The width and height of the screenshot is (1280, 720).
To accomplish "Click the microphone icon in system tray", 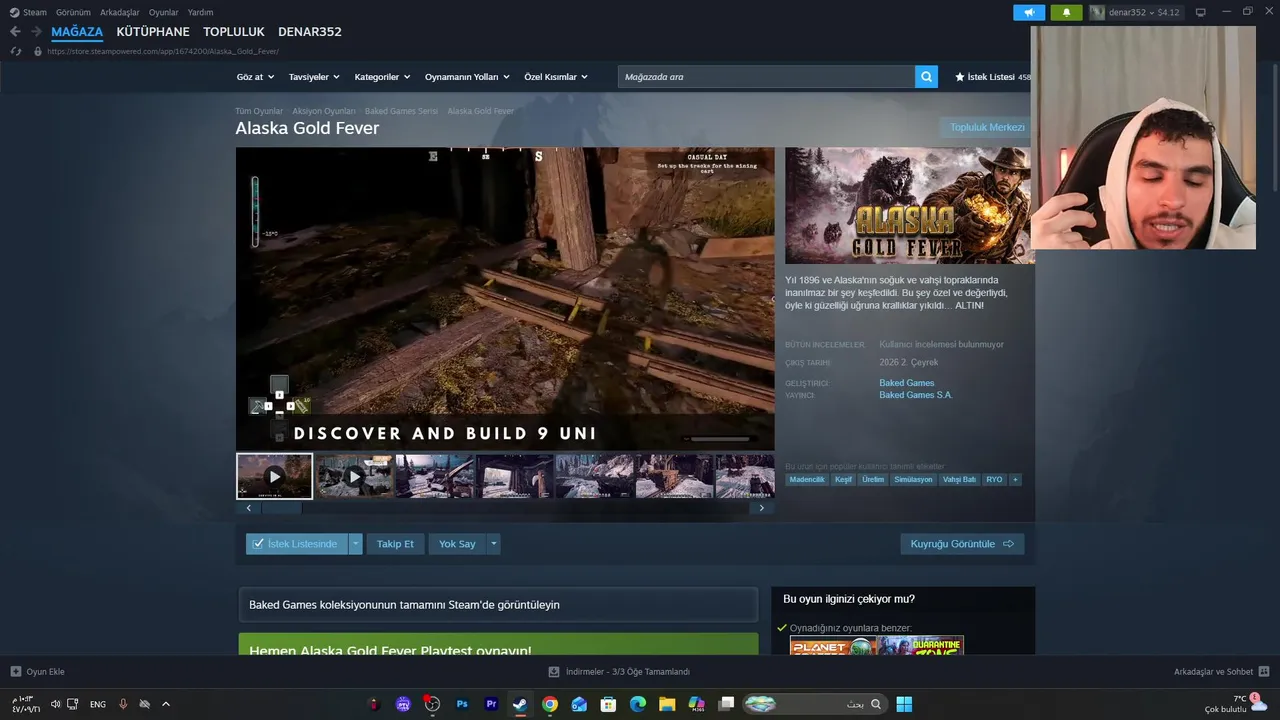I will pos(123,704).
